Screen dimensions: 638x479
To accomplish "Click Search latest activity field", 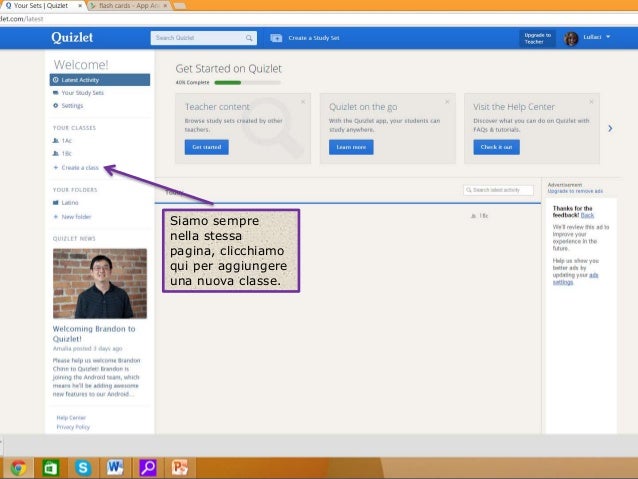I will (498, 190).
